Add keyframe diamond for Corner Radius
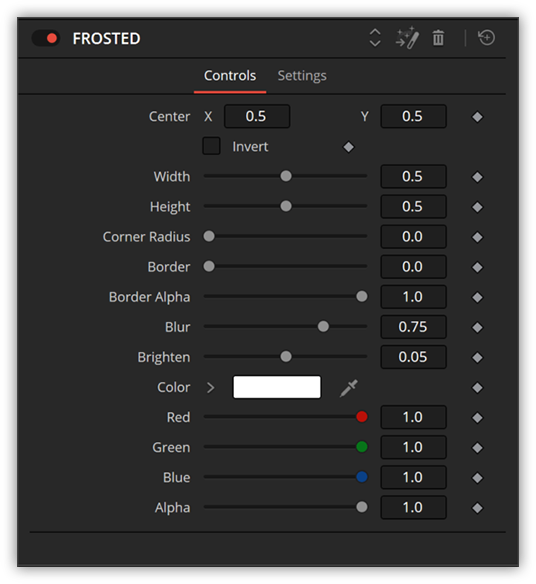Image resolution: width=536 pixels, height=584 pixels. pyautogui.click(x=477, y=237)
